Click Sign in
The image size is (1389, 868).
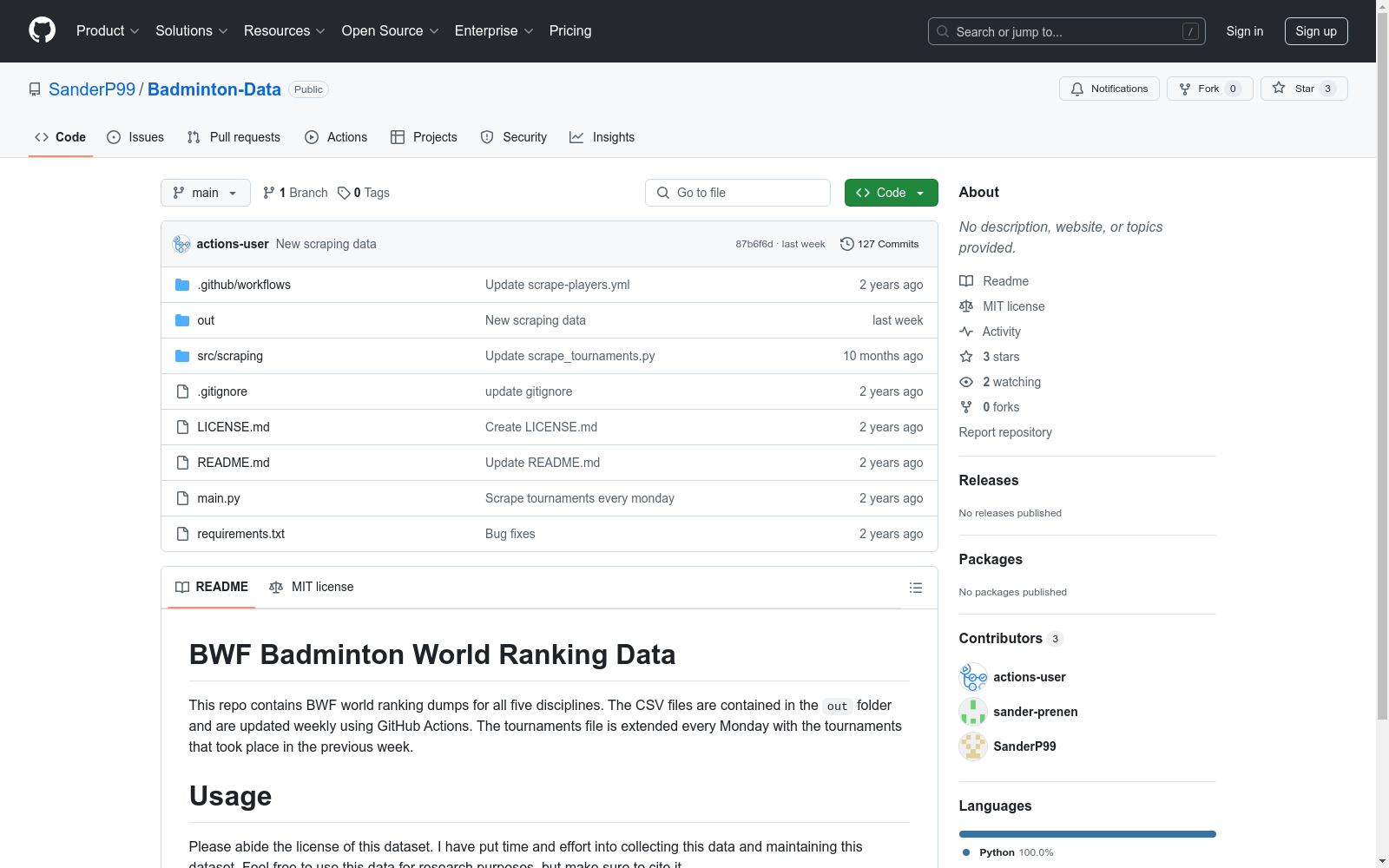click(x=1245, y=31)
